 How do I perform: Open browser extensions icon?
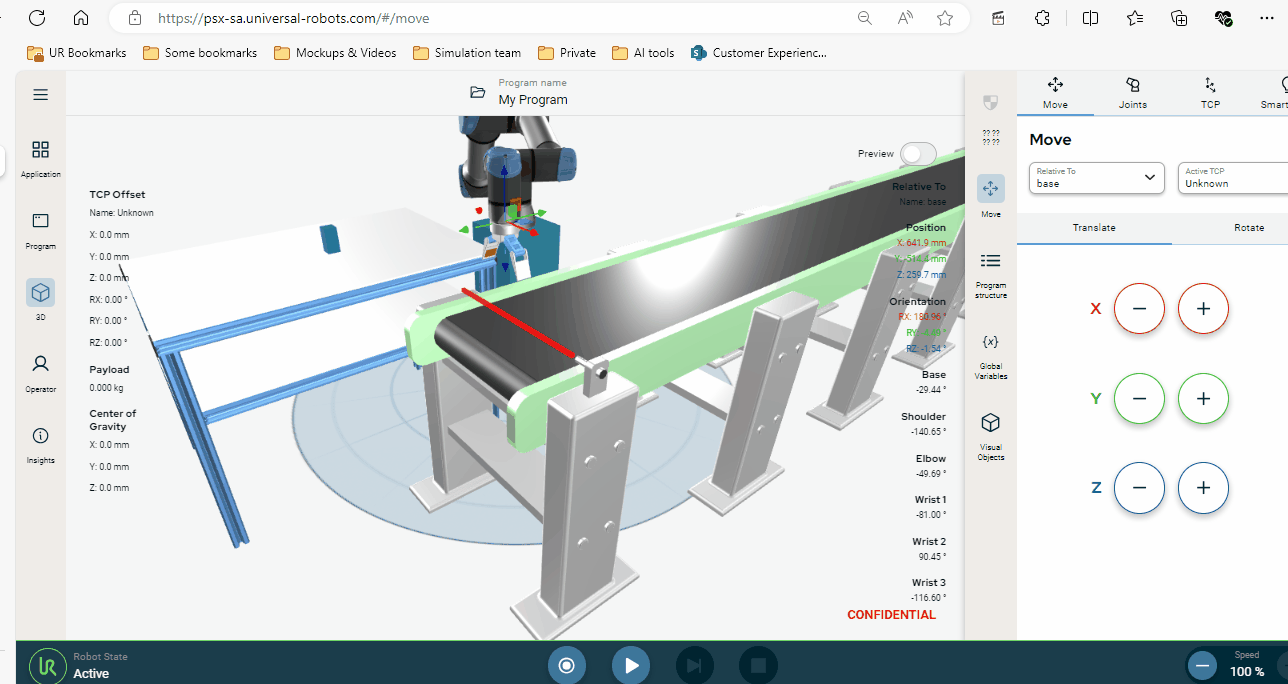pos(1043,18)
